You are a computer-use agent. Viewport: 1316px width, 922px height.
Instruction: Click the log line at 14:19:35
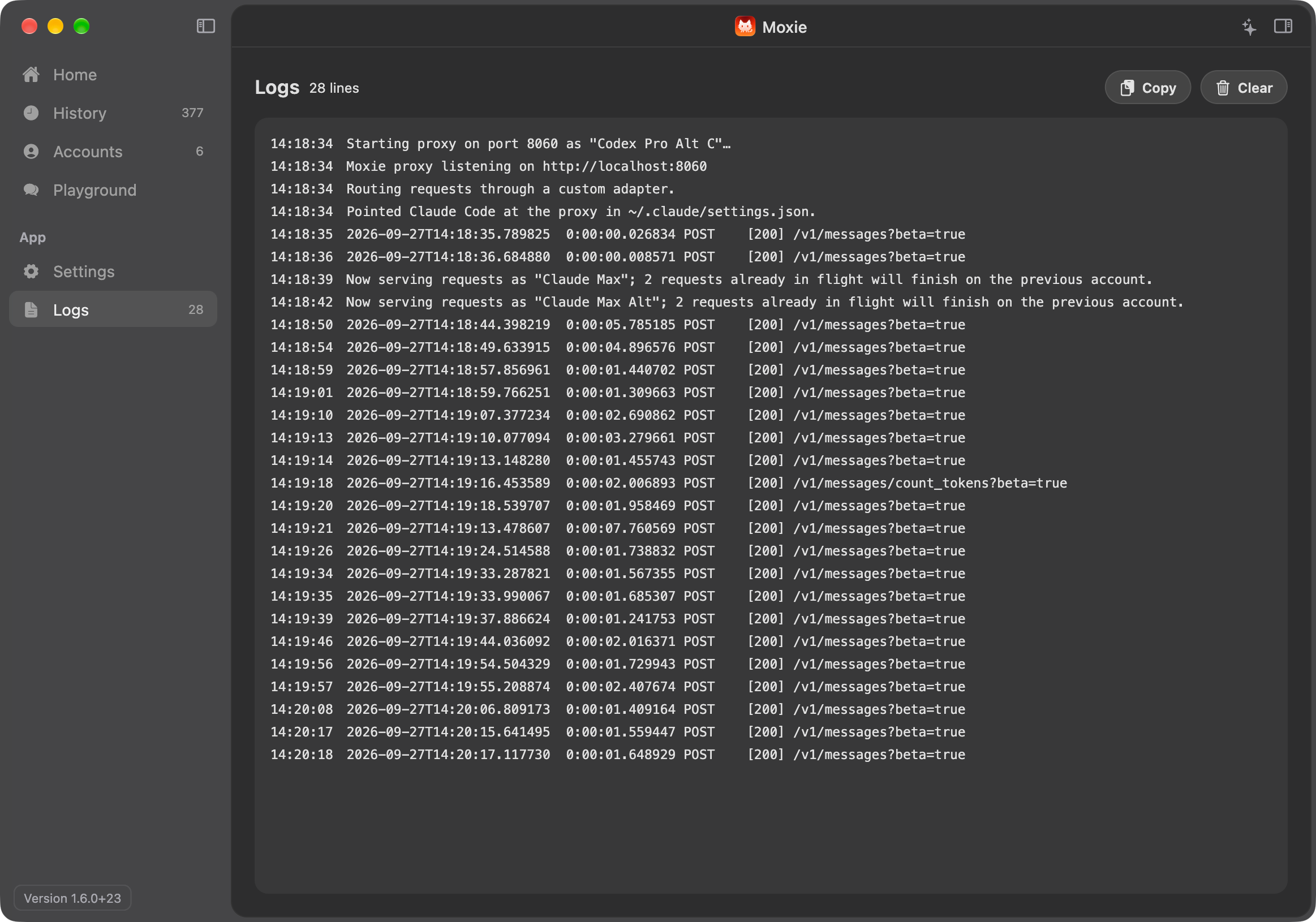pos(617,597)
